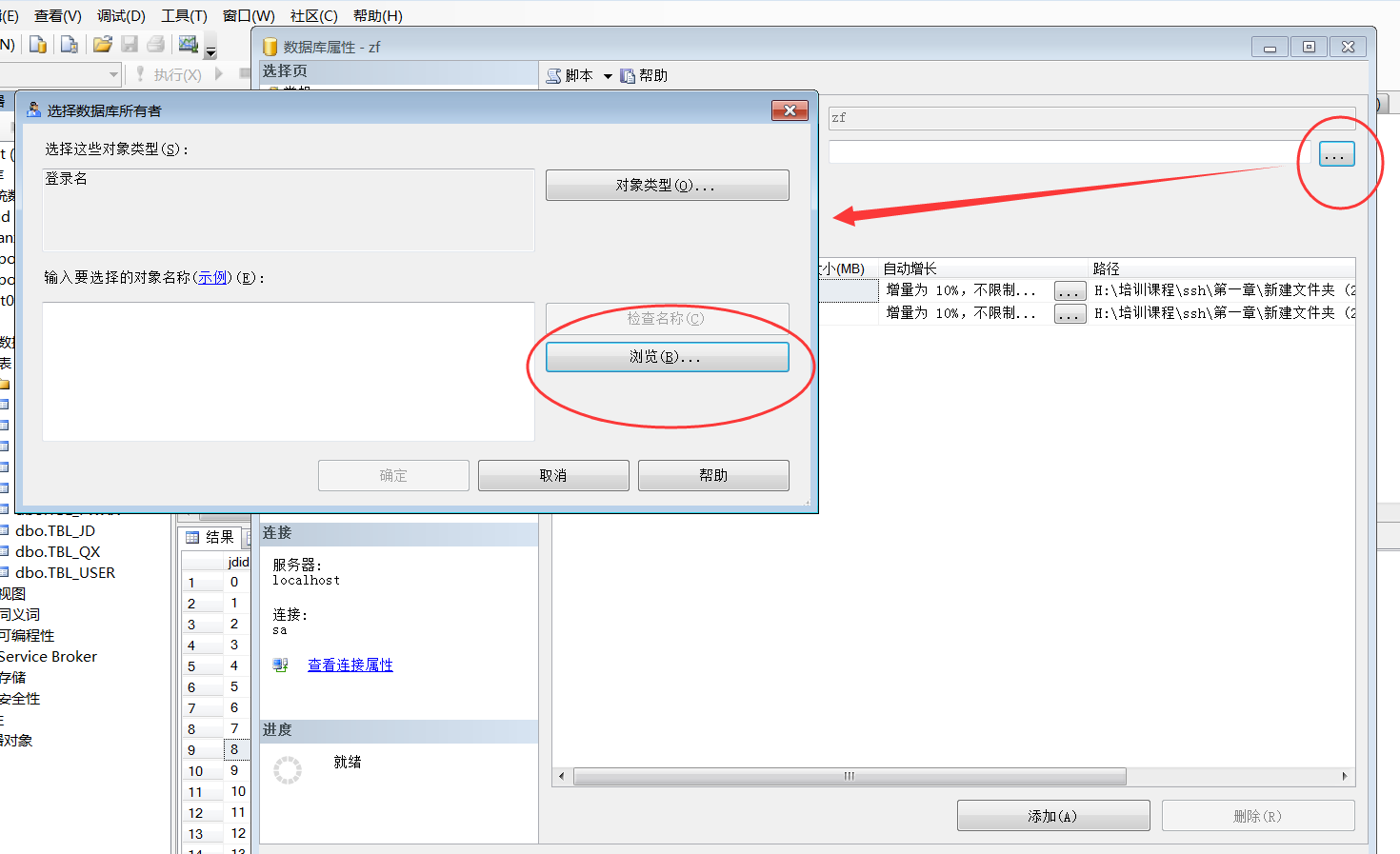Expand the 脚本 dropdown arrow
Image resolution: width=1400 pixels, height=854 pixels.
(608, 76)
